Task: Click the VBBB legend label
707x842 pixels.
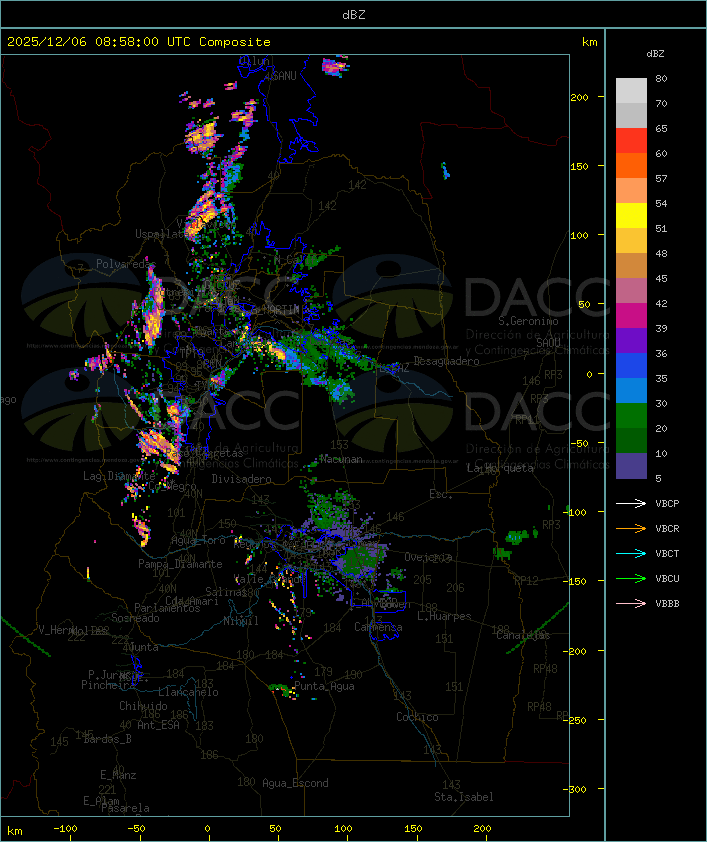Action: click(x=667, y=604)
